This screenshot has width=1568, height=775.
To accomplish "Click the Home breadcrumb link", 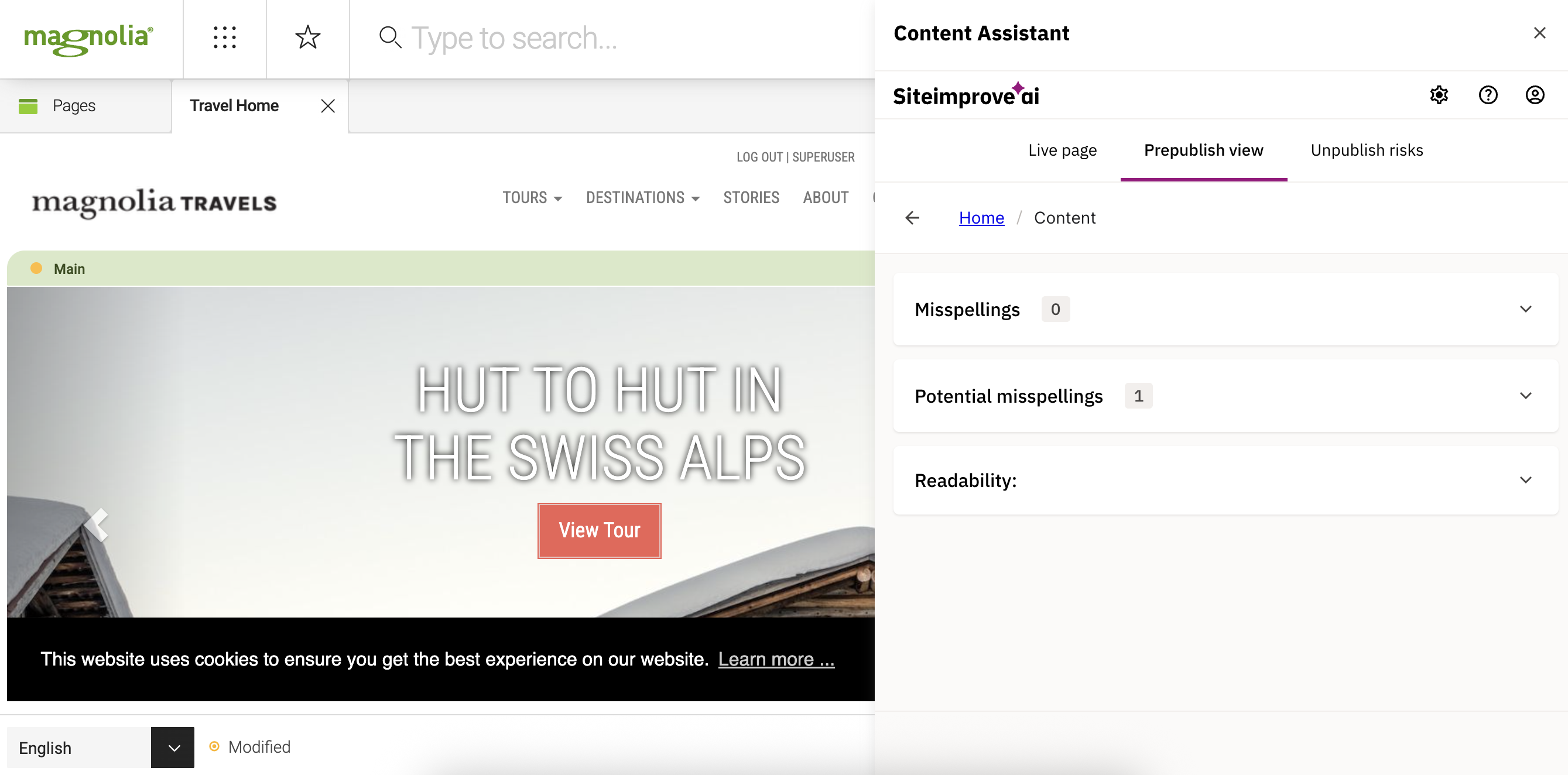I will coord(981,217).
